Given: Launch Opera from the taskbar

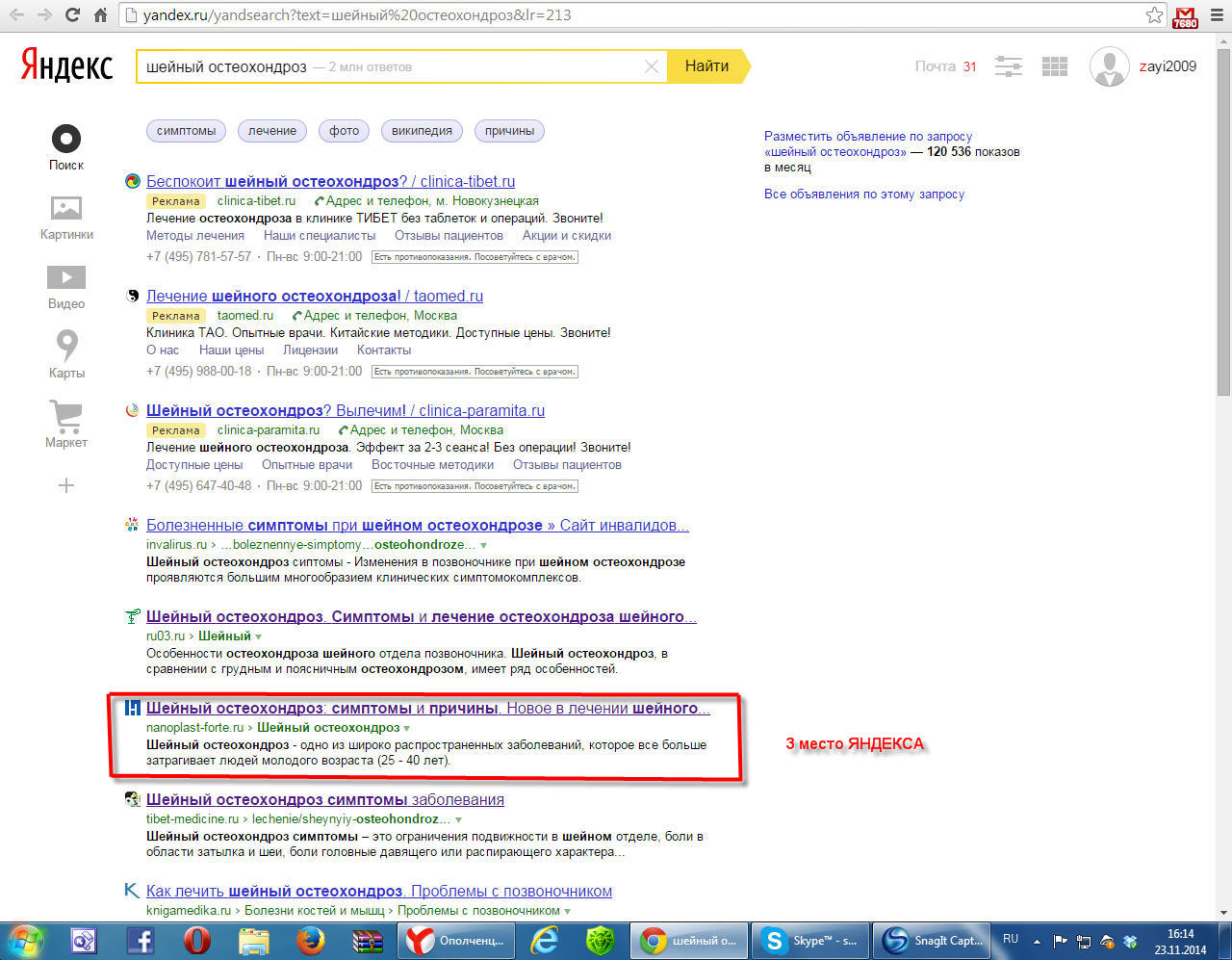Looking at the screenshot, I should pyautogui.click(x=196, y=940).
